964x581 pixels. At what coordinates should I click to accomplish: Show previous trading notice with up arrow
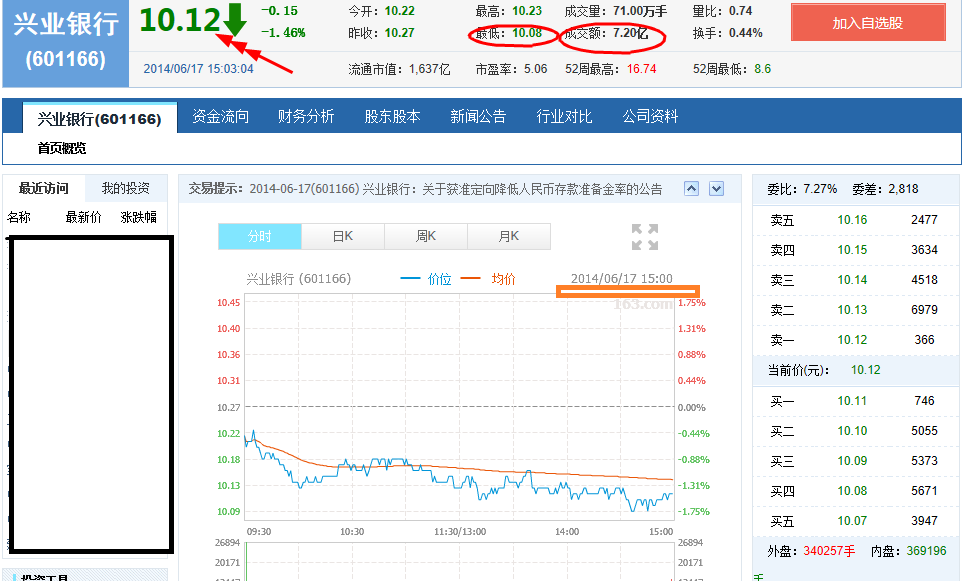(692, 189)
